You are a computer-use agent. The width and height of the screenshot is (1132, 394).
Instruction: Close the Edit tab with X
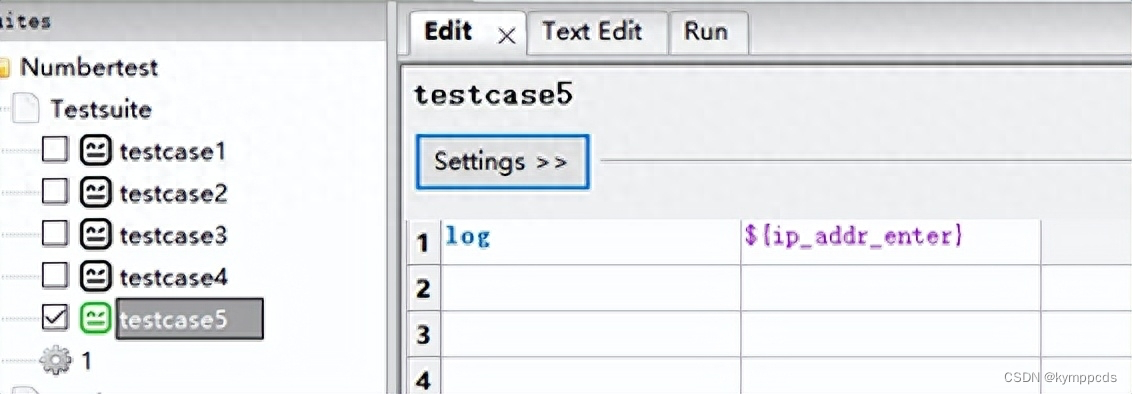[507, 36]
